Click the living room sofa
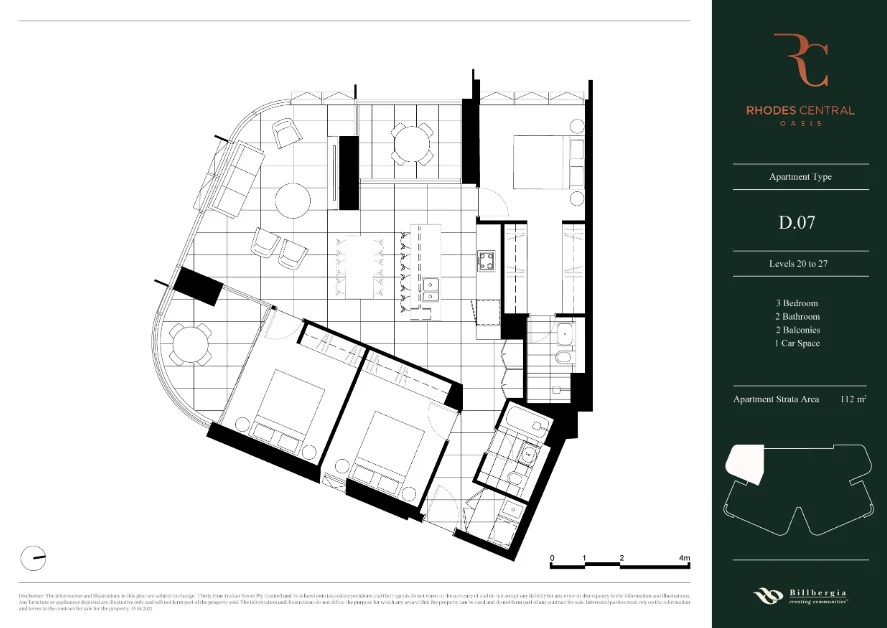Viewport: 887px width, 628px height. (229, 178)
